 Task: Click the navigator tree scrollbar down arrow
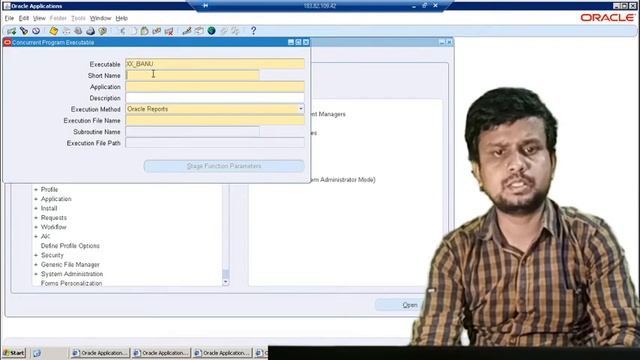pos(226,282)
